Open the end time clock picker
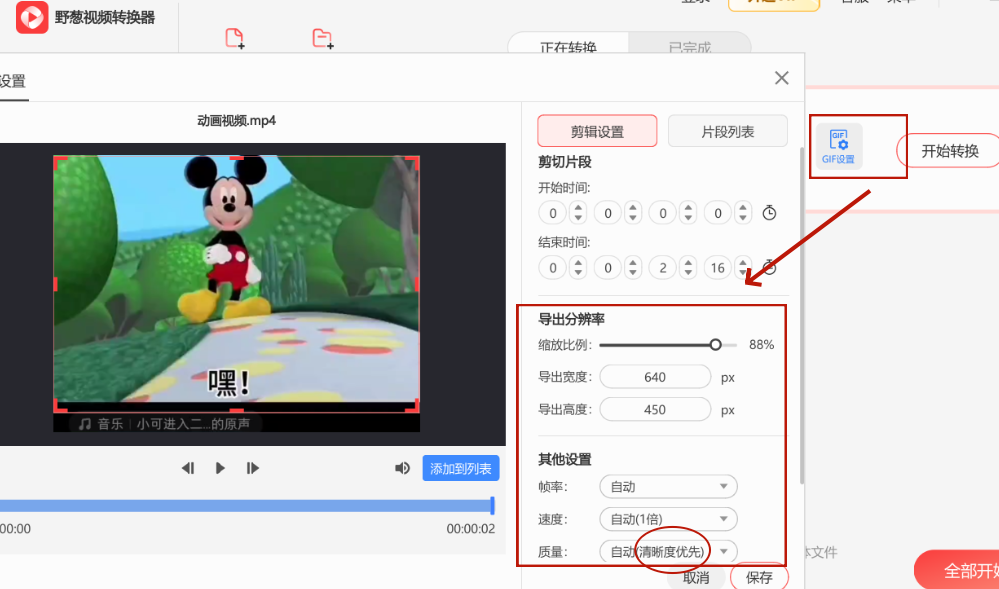 click(768, 267)
